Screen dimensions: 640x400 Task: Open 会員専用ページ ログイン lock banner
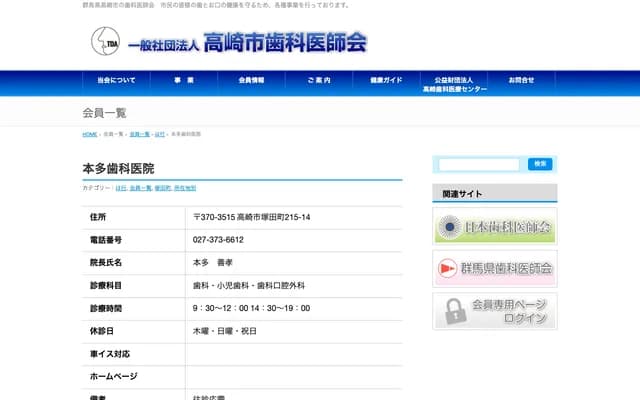494,311
